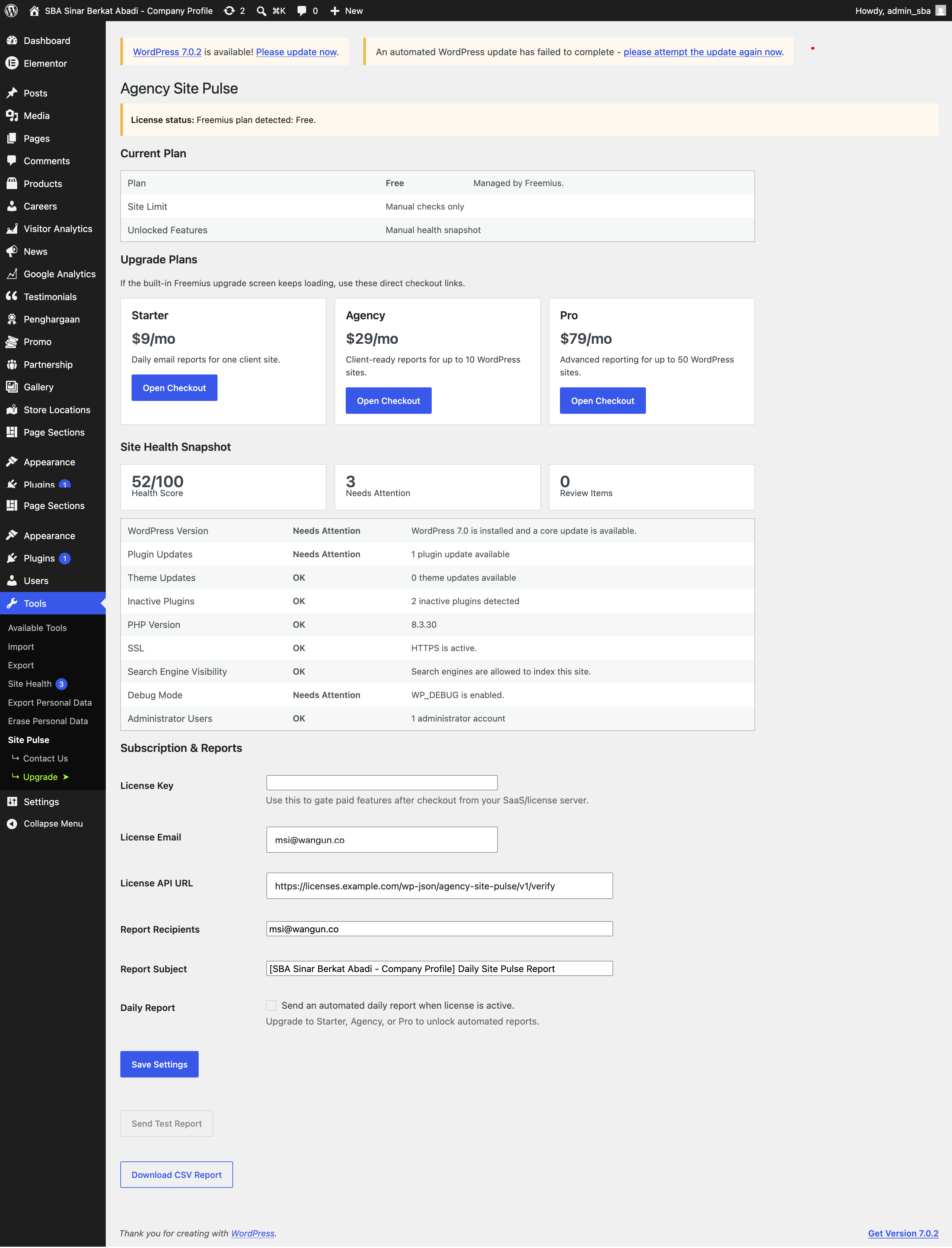The height and width of the screenshot is (1248, 952).
Task: Click the Products bag icon
Action: (12, 183)
